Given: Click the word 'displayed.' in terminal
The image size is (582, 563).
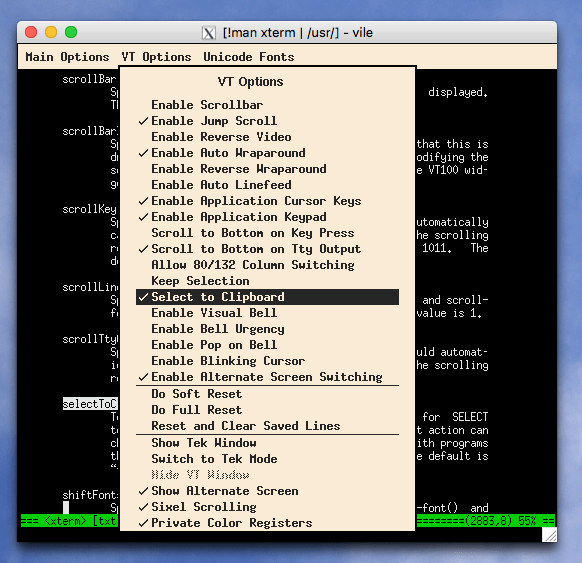Looking at the screenshot, I should point(458,92).
